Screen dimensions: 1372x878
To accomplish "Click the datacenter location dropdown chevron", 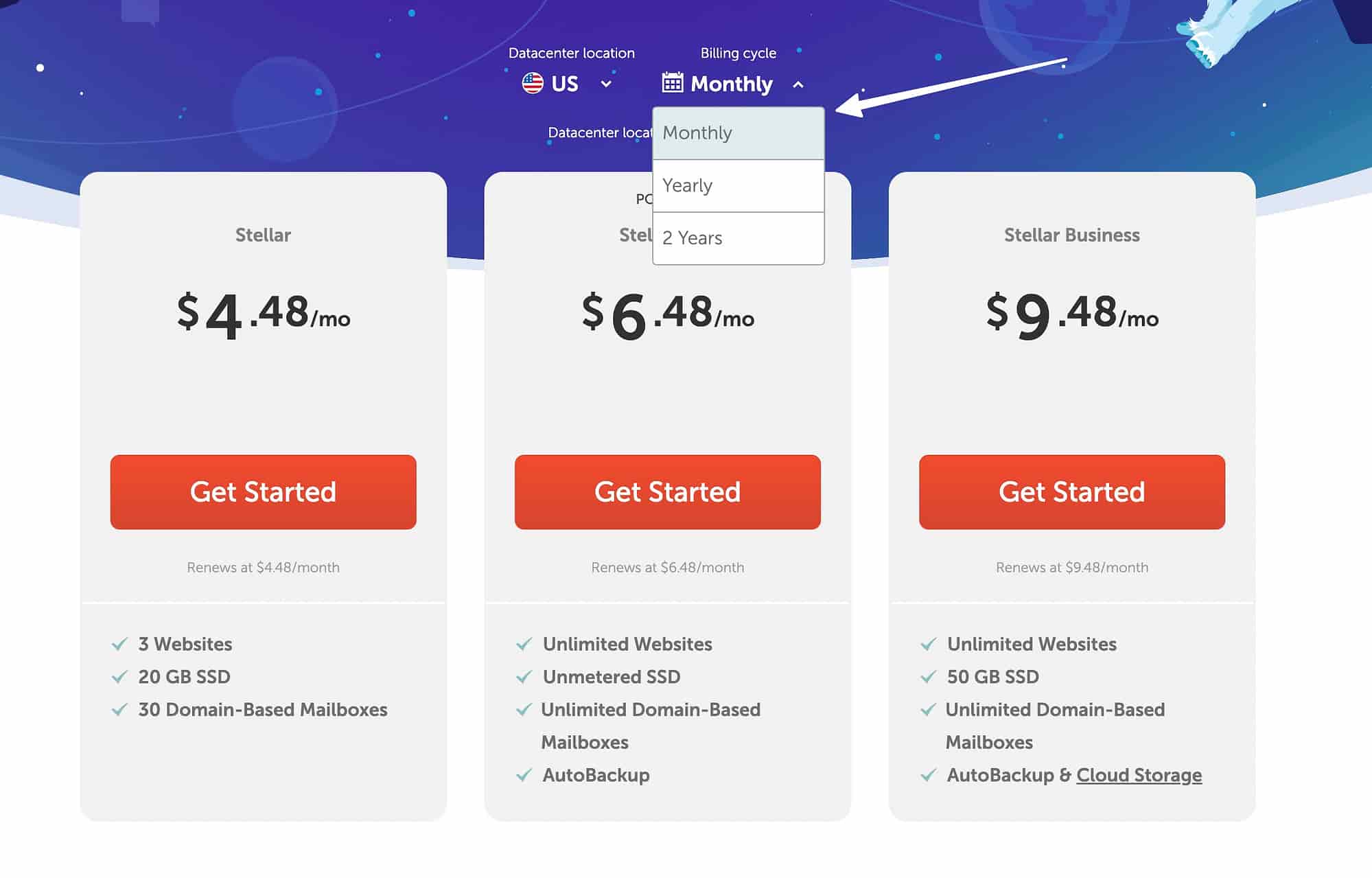I will coord(608,85).
